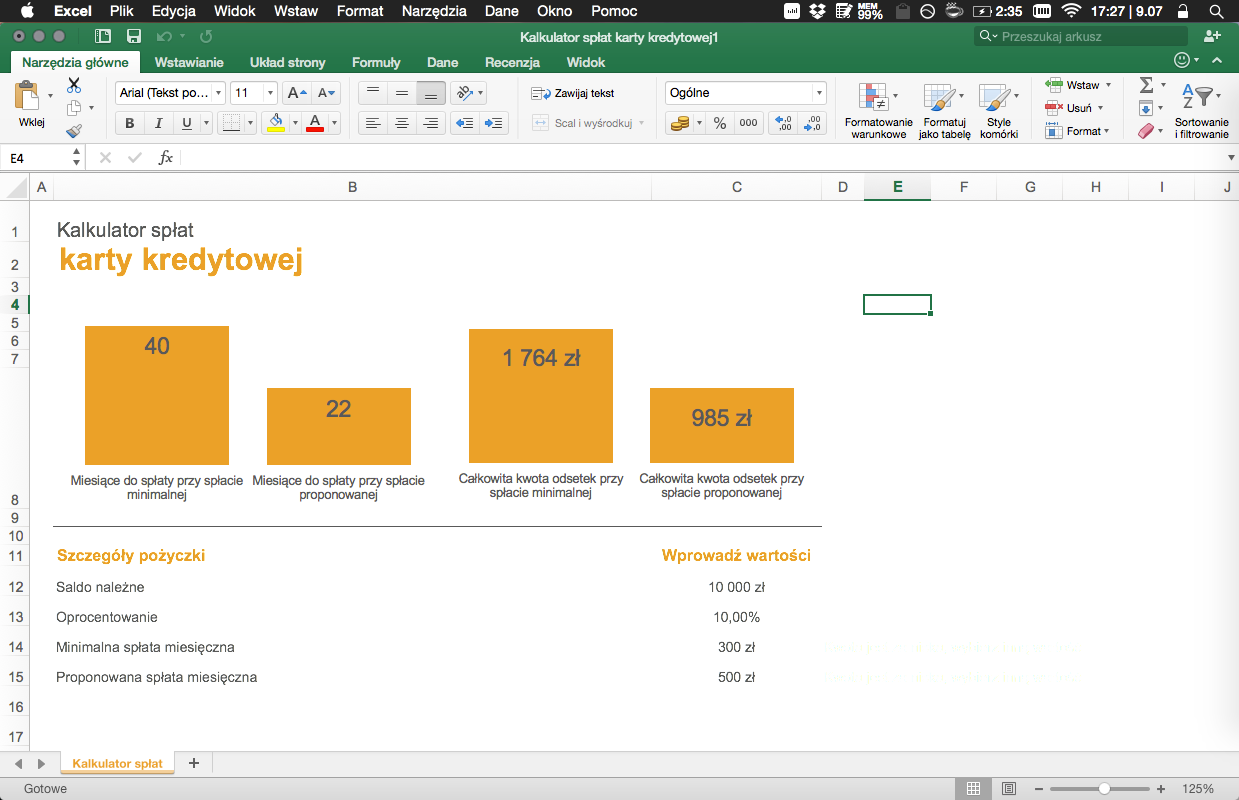
Task: Open Formatuj jako tabelę gallery
Action: [x=944, y=110]
